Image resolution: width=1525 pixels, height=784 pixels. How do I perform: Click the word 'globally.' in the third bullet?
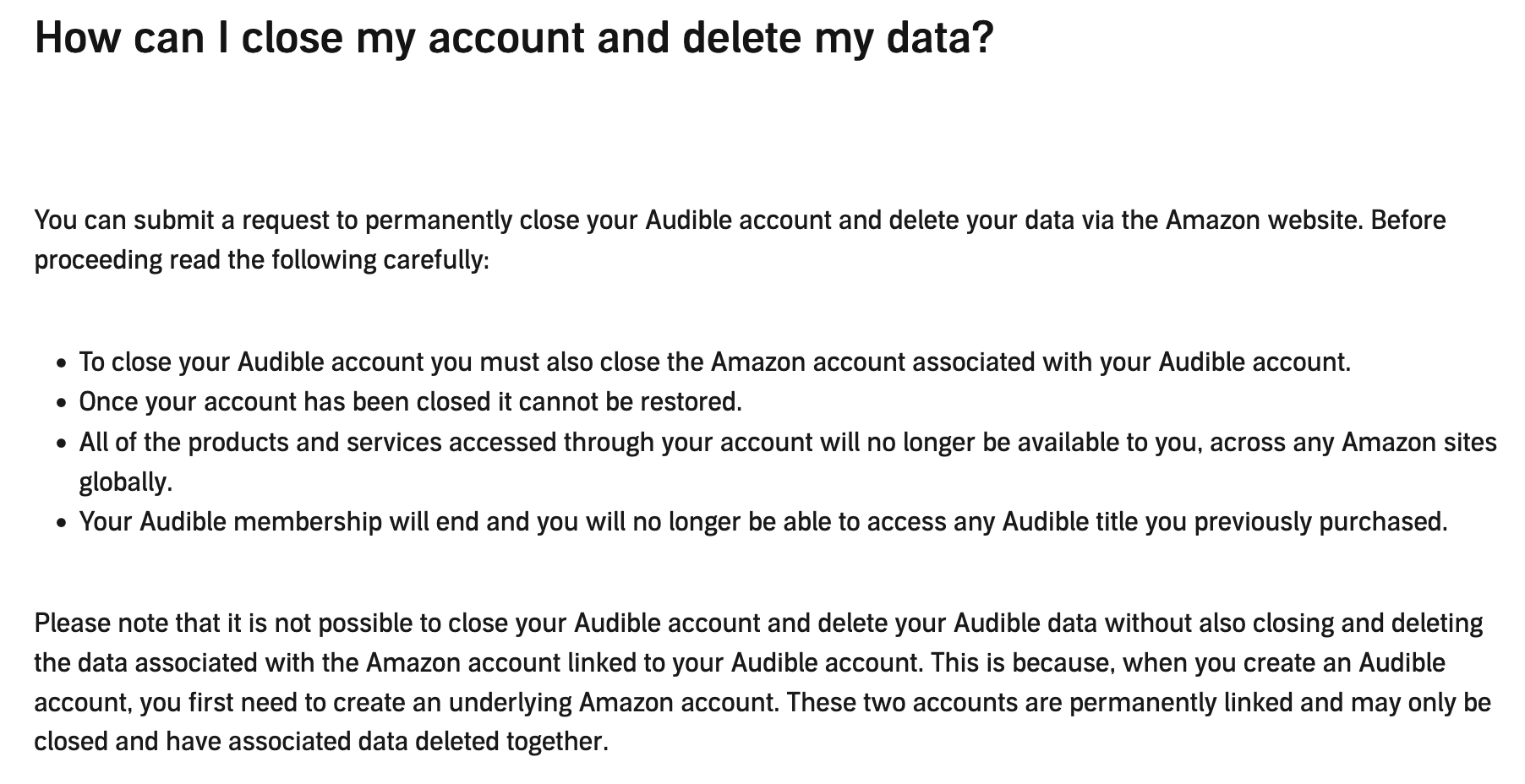pos(125,482)
